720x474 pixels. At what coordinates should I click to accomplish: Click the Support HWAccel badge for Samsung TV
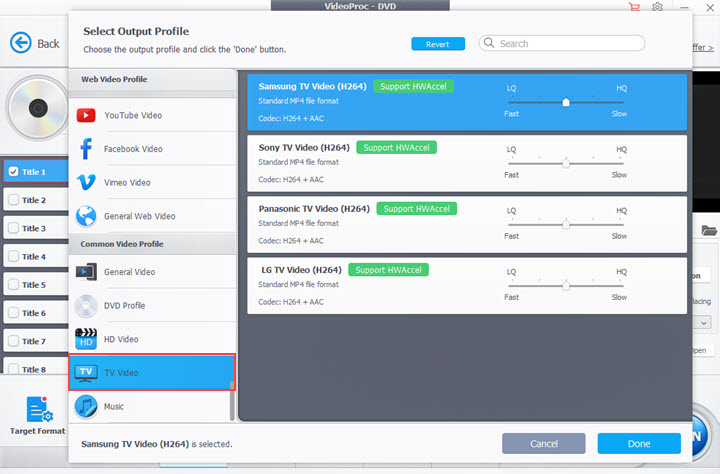413,86
